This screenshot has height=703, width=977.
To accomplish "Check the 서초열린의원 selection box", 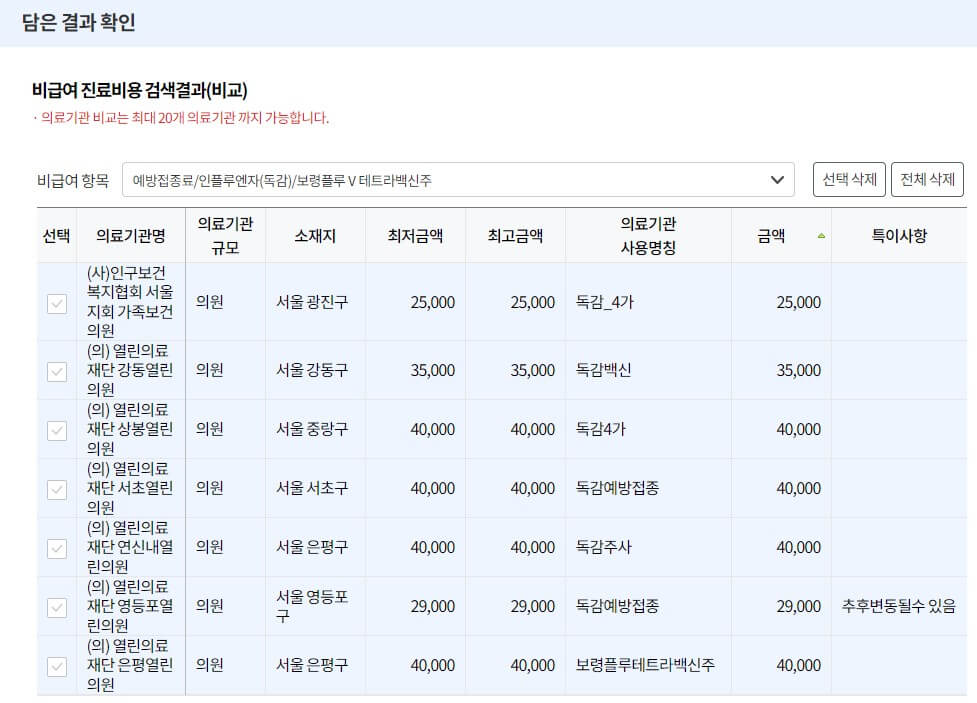I will click(x=55, y=488).
